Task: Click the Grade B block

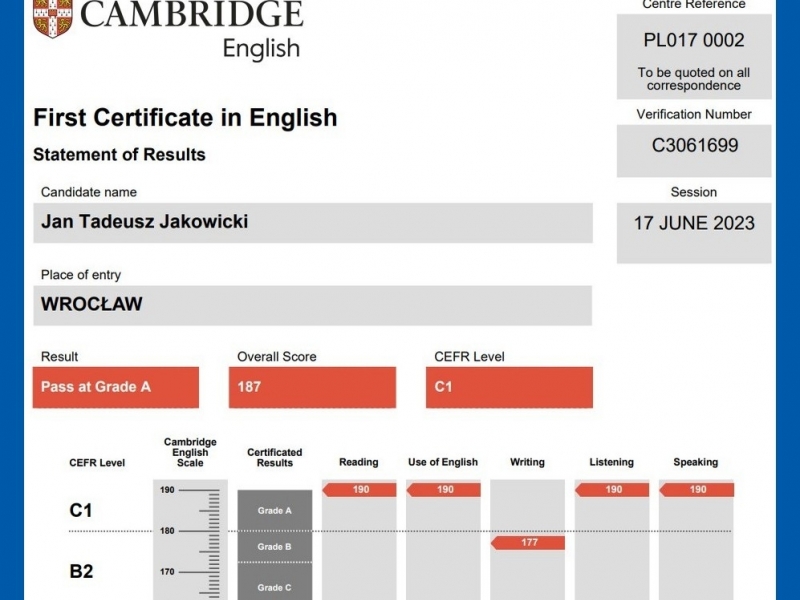Action: pyautogui.click(x=274, y=547)
